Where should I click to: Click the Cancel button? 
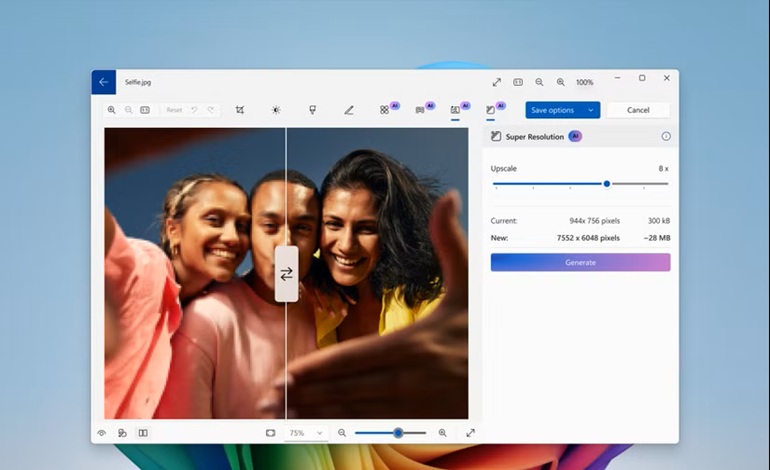(x=638, y=110)
